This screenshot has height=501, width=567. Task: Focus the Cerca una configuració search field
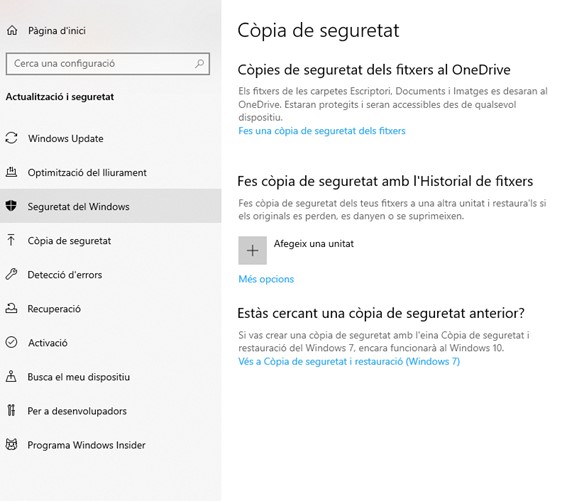108,64
